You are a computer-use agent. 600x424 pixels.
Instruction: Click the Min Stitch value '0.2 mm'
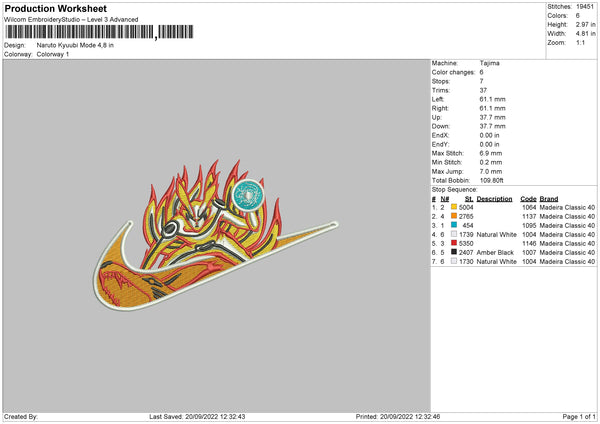pos(491,163)
